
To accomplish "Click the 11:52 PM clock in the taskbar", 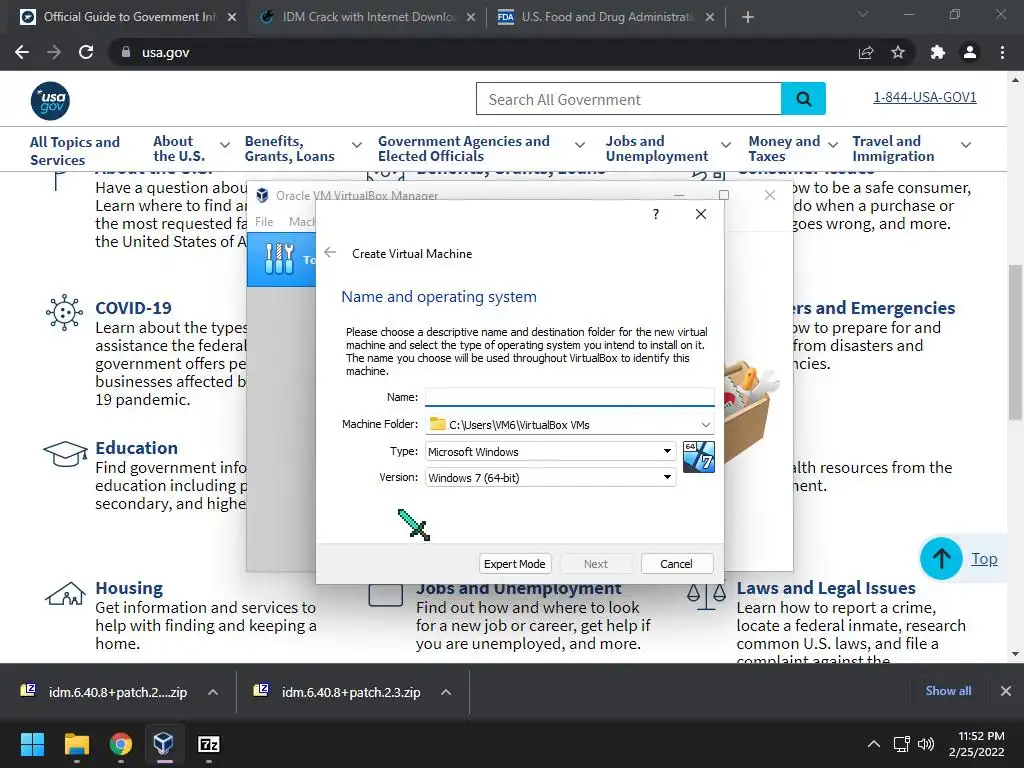I will [981, 736].
